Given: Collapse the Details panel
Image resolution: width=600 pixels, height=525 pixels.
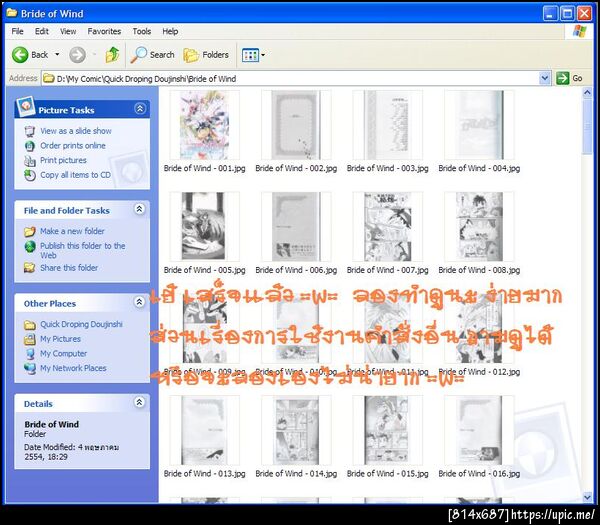Looking at the screenshot, I should pos(139,402).
